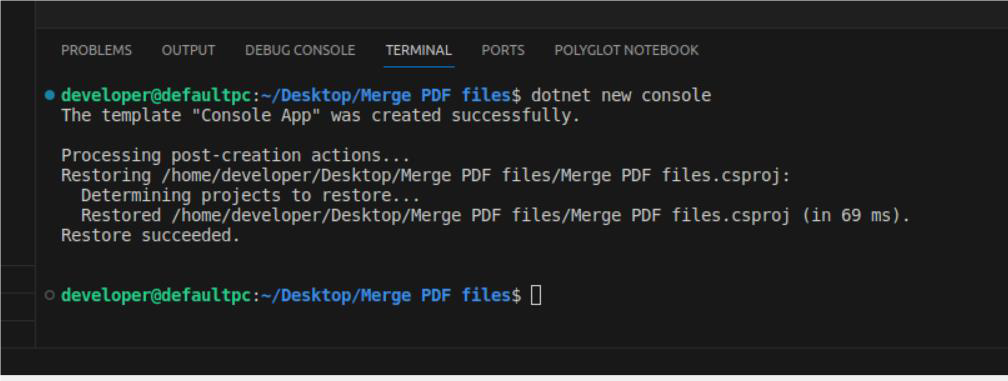
Task: Click developer@defaultpc in the first prompt
Action: pos(156,96)
